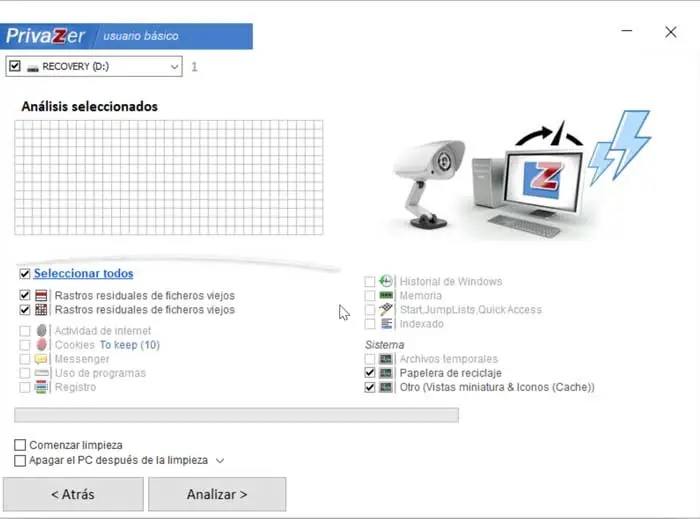Image resolution: width=700 pixels, height=519 pixels.
Task: Click the pink Cookies icon
Action: click(x=41, y=345)
